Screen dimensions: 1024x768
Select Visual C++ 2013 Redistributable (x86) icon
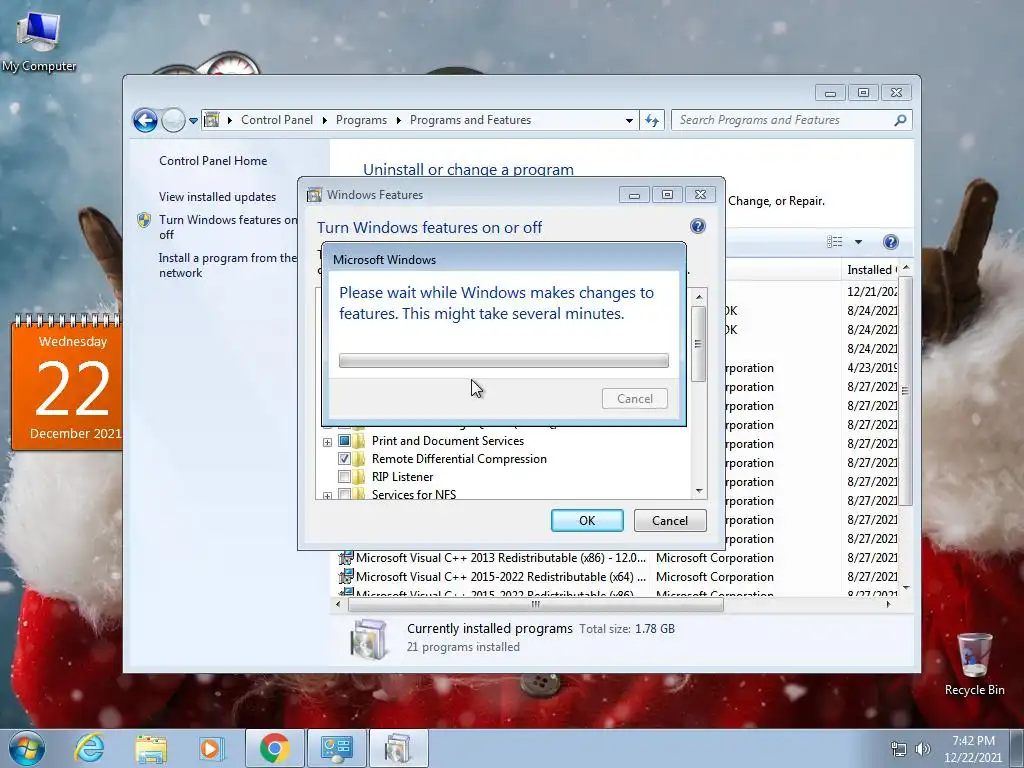(x=345, y=558)
